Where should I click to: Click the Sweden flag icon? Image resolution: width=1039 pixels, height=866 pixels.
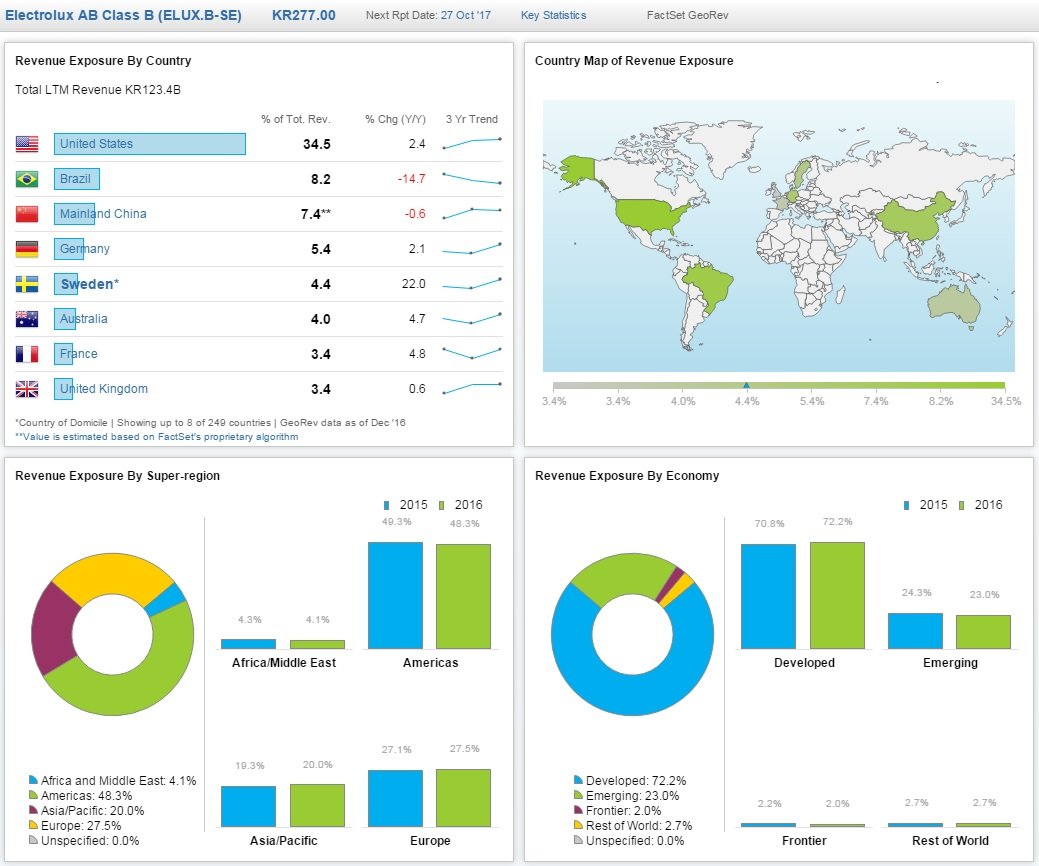point(27,284)
